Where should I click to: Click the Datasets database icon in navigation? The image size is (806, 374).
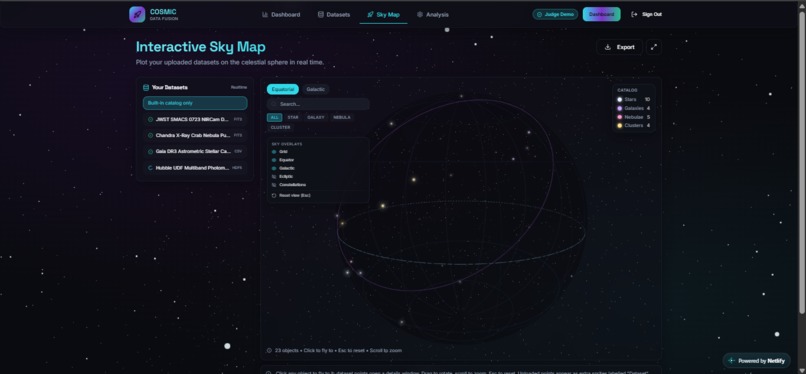[321, 14]
